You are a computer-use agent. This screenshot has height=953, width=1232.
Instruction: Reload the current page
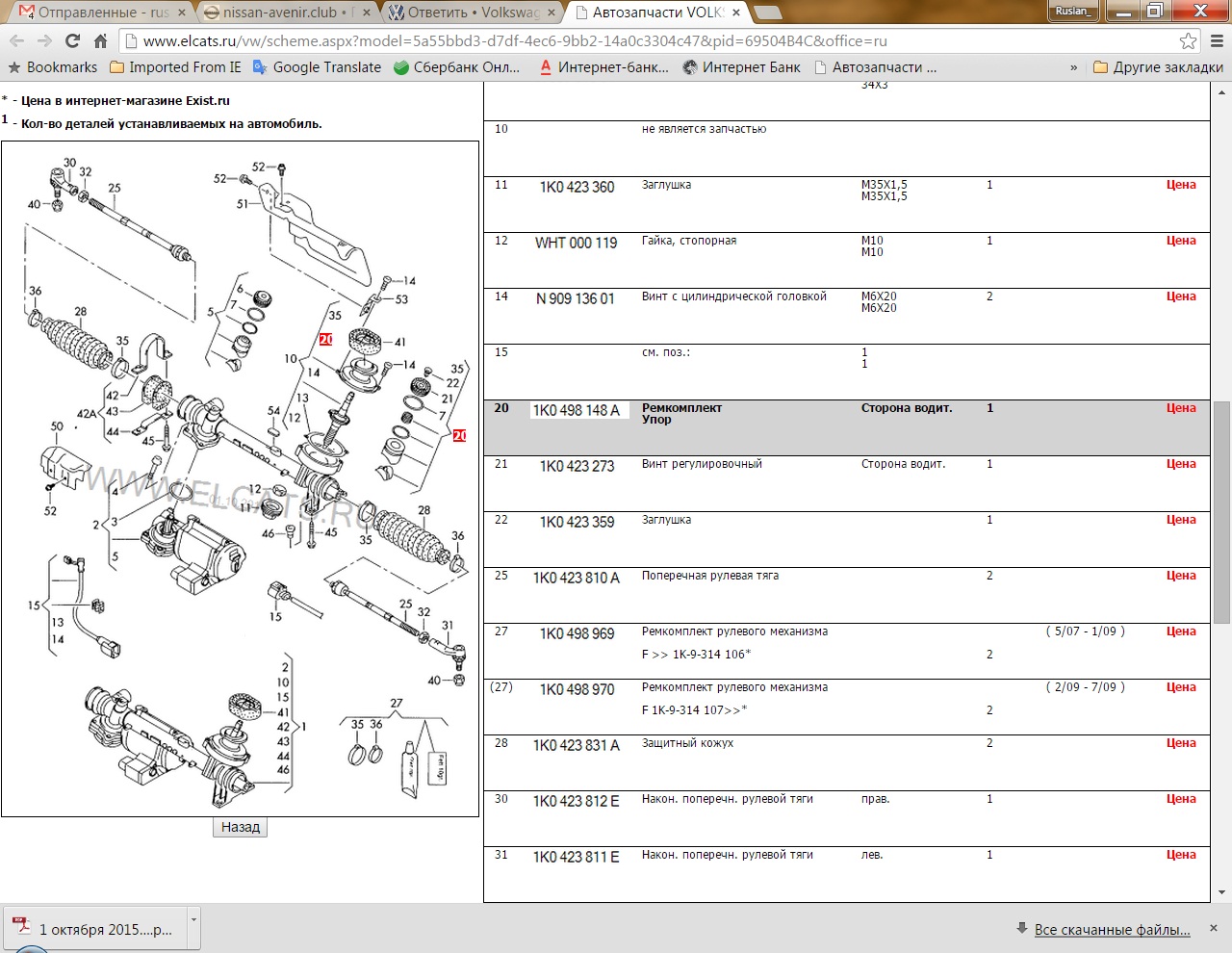72,40
